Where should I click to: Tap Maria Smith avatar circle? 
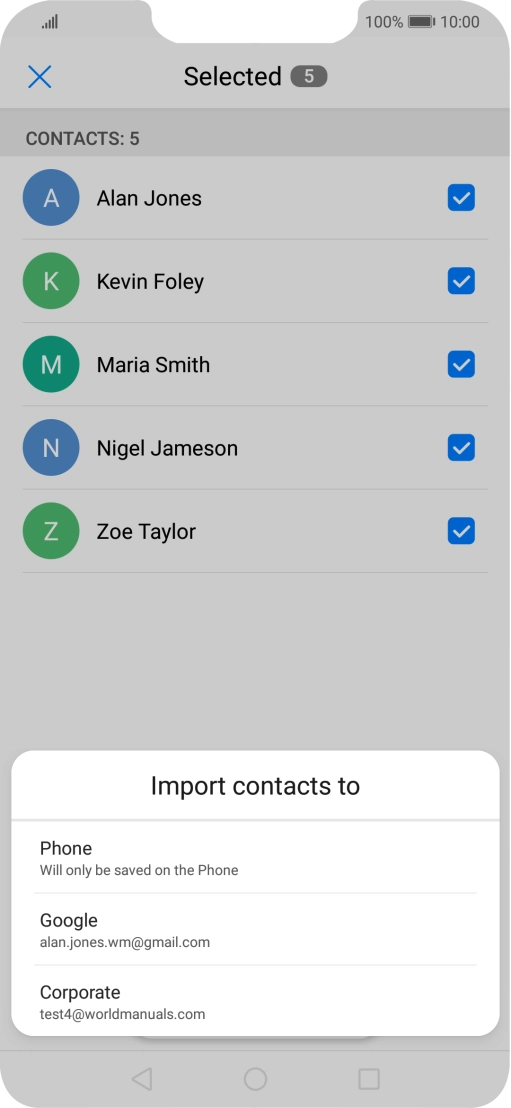tap(51, 365)
